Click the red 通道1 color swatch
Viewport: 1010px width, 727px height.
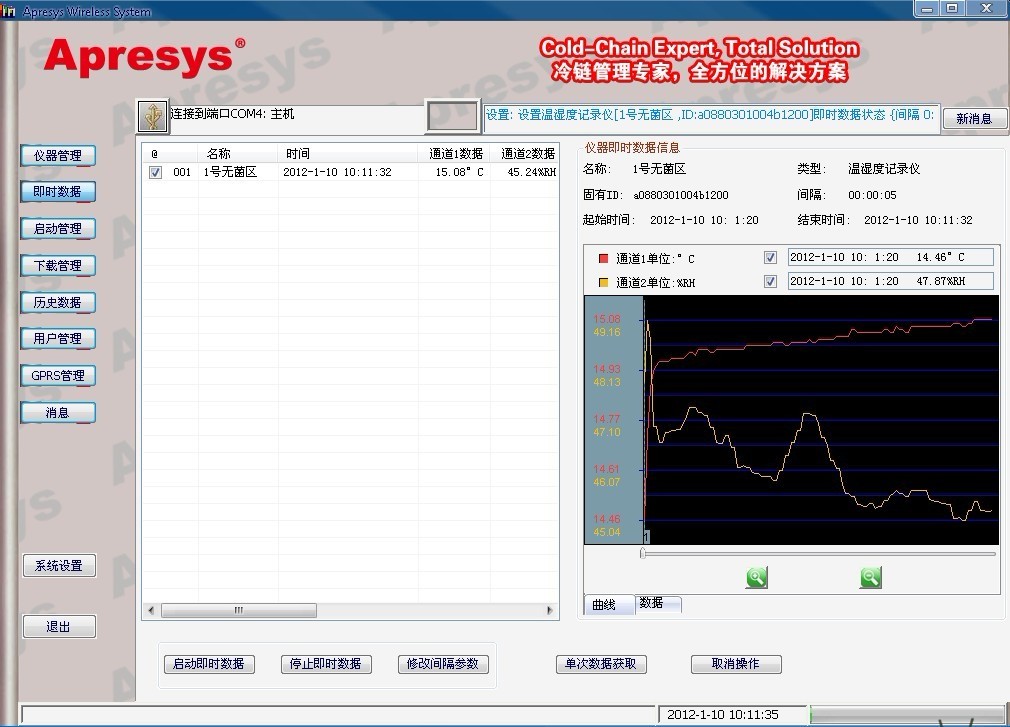coord(604,258)
